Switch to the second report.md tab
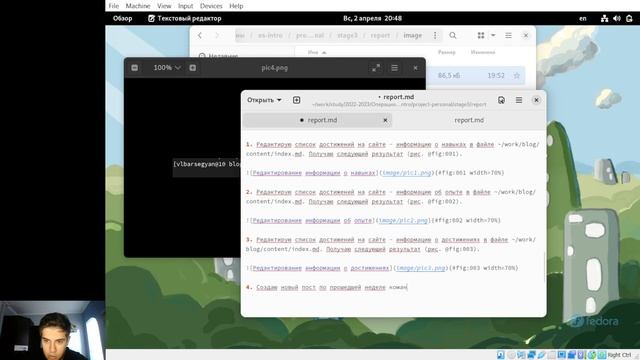Viewport: 640px width, 360px height. coord(469,120)
